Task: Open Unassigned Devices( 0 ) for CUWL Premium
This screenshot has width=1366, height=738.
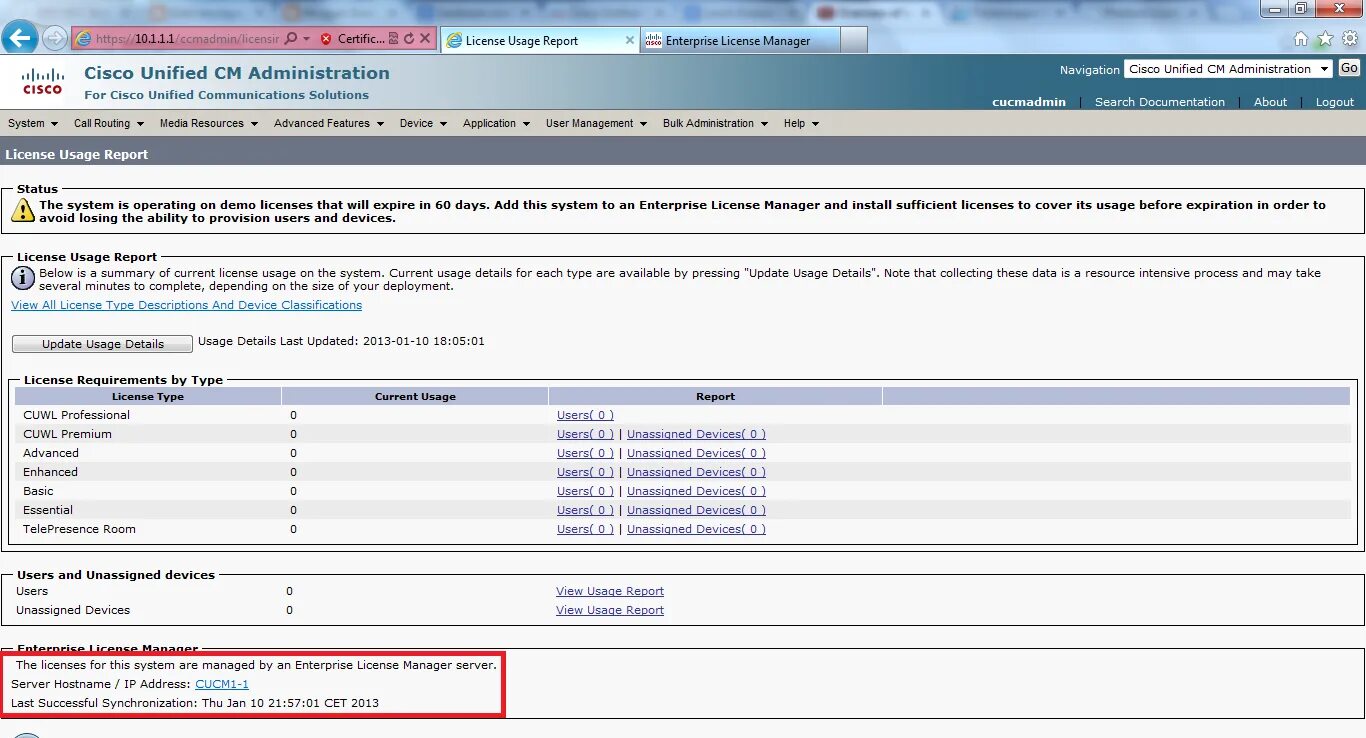Action: [x=696, y=434]
